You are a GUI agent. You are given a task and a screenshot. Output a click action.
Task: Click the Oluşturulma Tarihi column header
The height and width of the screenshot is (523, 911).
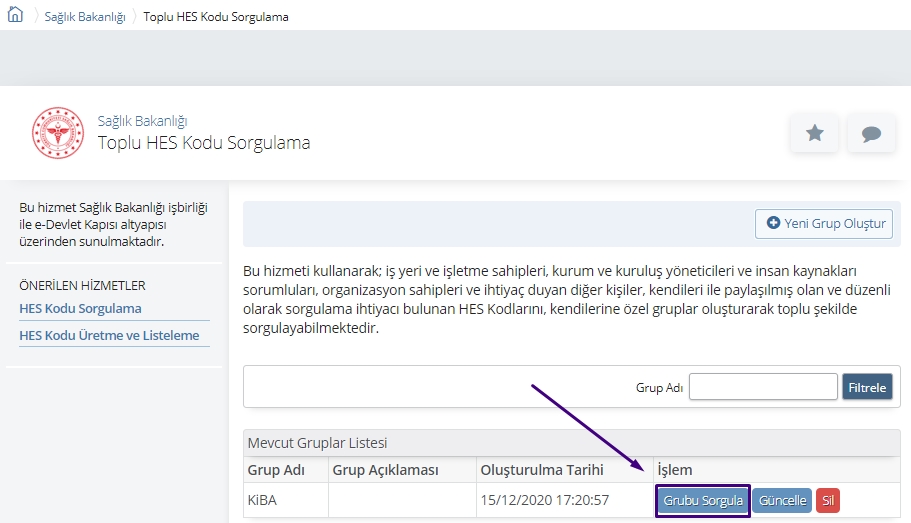[x=544, y=470]
